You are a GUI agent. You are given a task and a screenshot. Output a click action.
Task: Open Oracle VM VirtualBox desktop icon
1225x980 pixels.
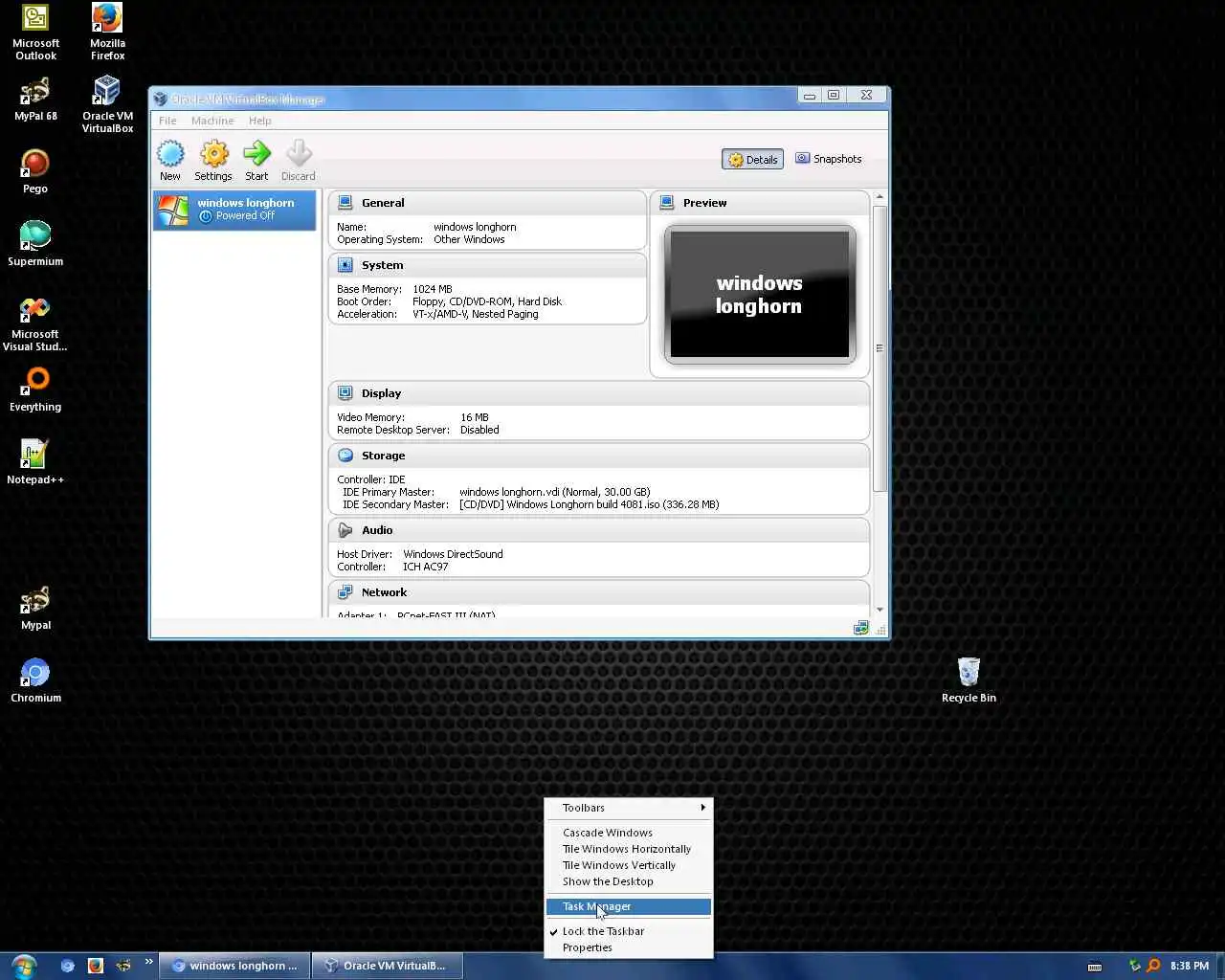107,104
